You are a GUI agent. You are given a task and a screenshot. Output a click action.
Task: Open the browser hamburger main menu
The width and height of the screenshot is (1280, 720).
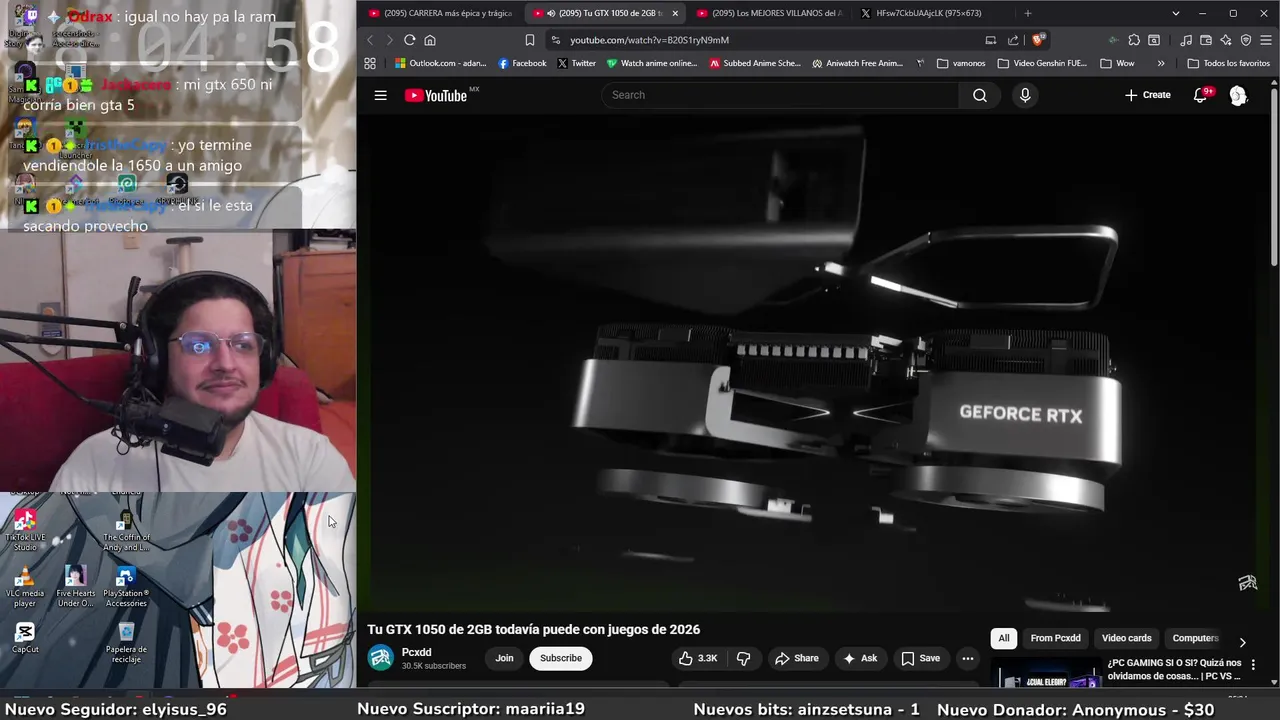1266,40
